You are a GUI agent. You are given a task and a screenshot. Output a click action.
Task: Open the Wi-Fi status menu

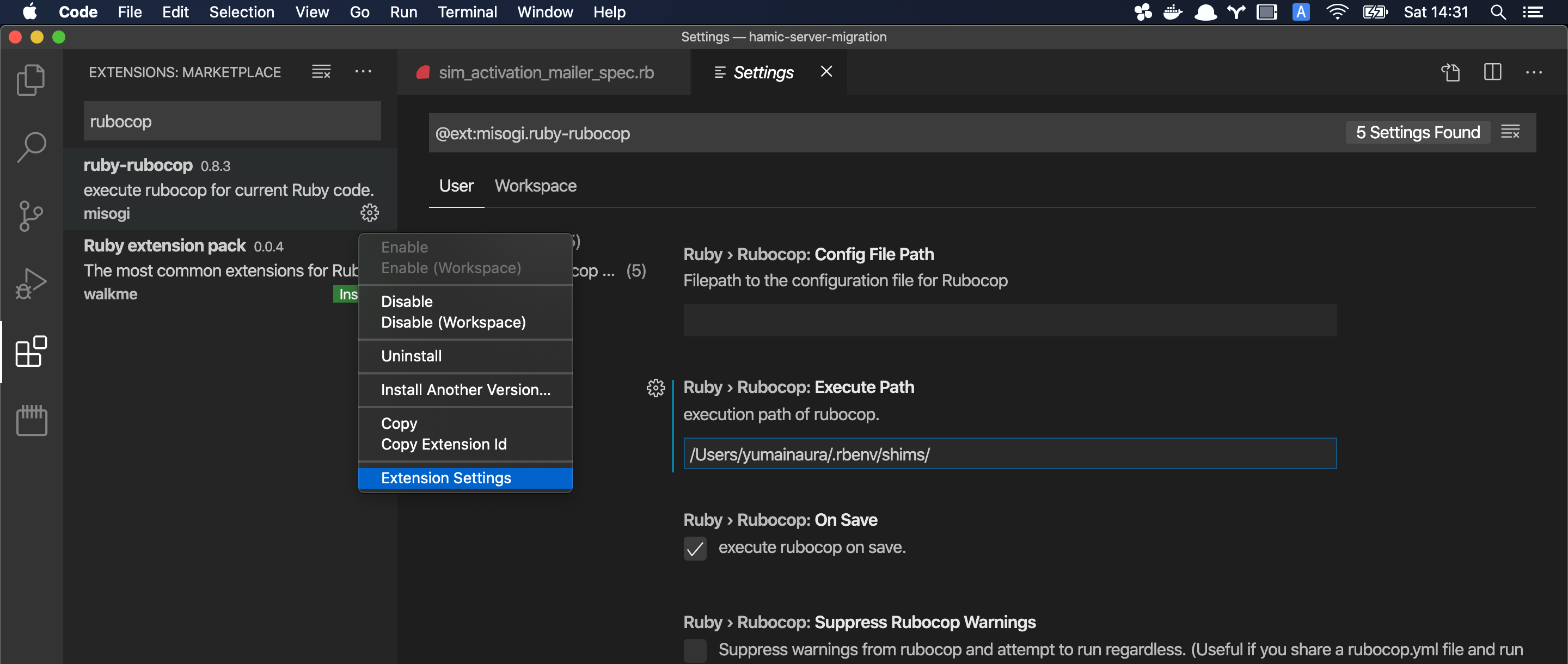pos(1337,12)
